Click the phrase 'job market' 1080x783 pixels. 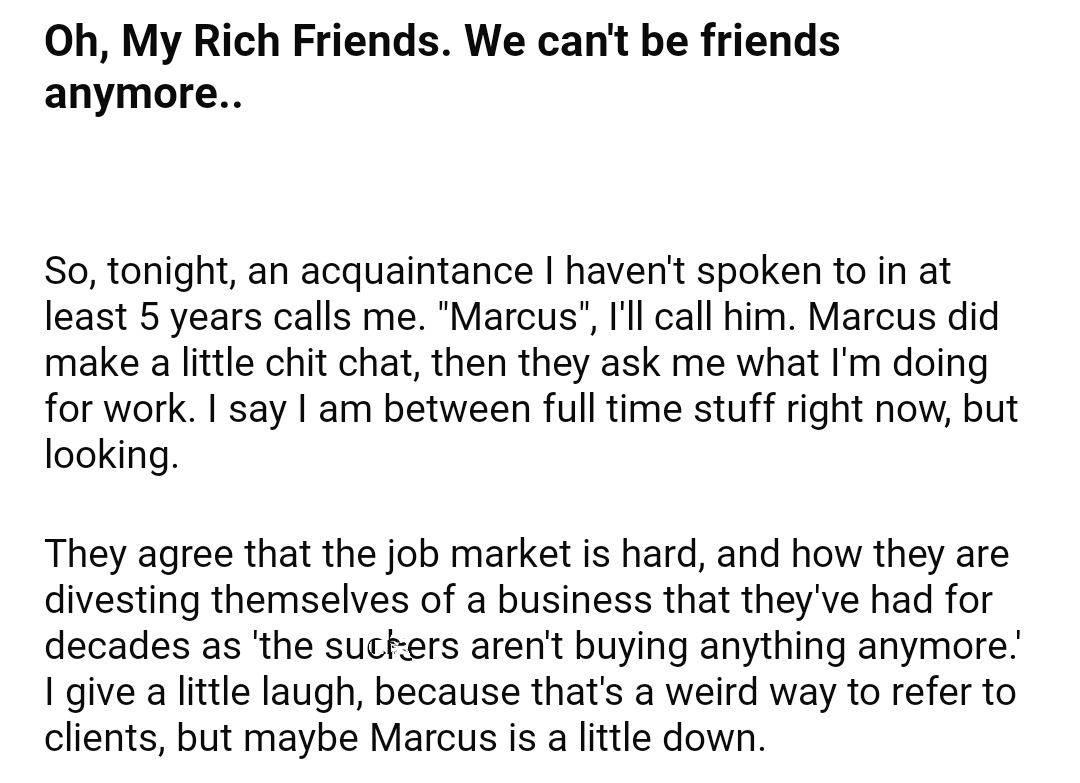pos(479,554)
